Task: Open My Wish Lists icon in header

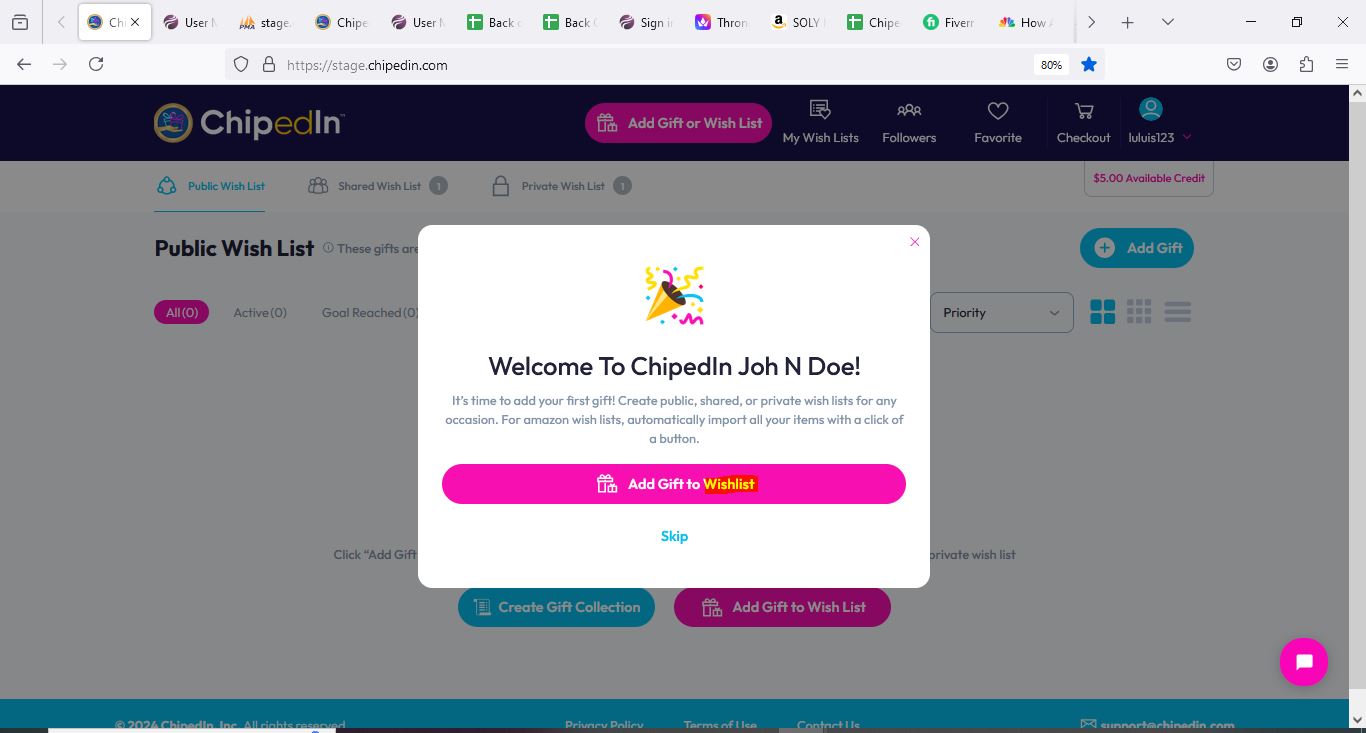Action: pyautogui.click(x=820, y=110)
